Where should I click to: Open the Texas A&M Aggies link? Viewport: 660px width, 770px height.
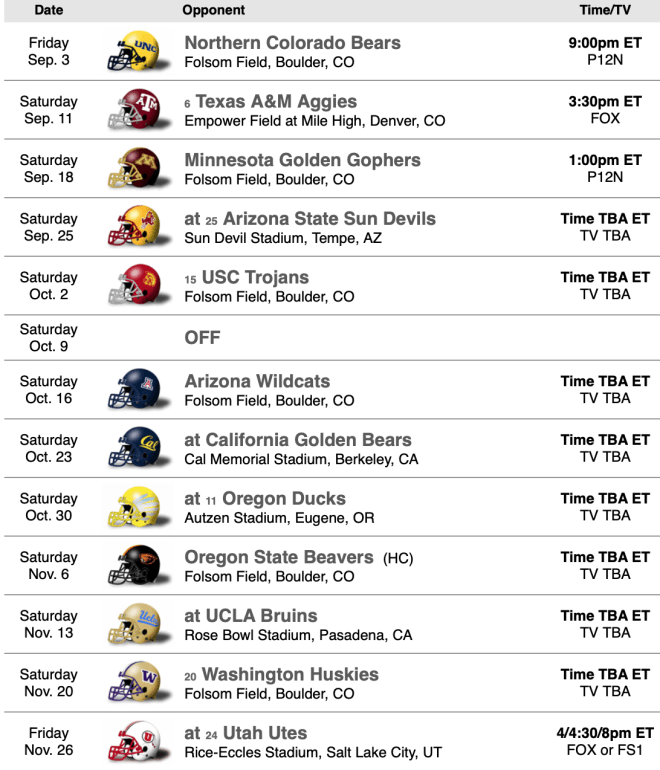tap(276, 101)
